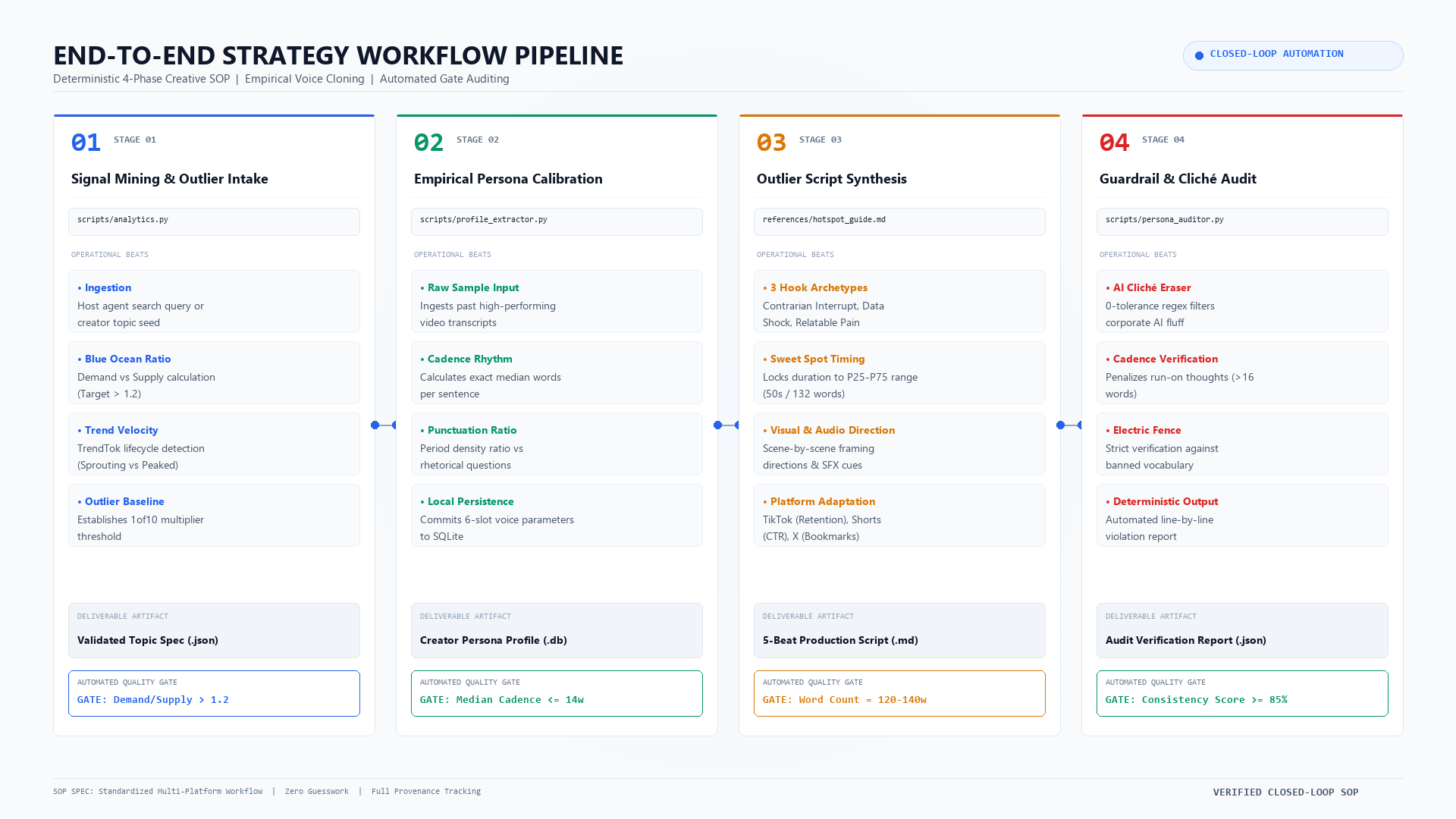The width and height of the screenshot is (1456, 819).
Task: Click the scripts/profile_extractor.py file path
Action: click(x=557, y=221)
